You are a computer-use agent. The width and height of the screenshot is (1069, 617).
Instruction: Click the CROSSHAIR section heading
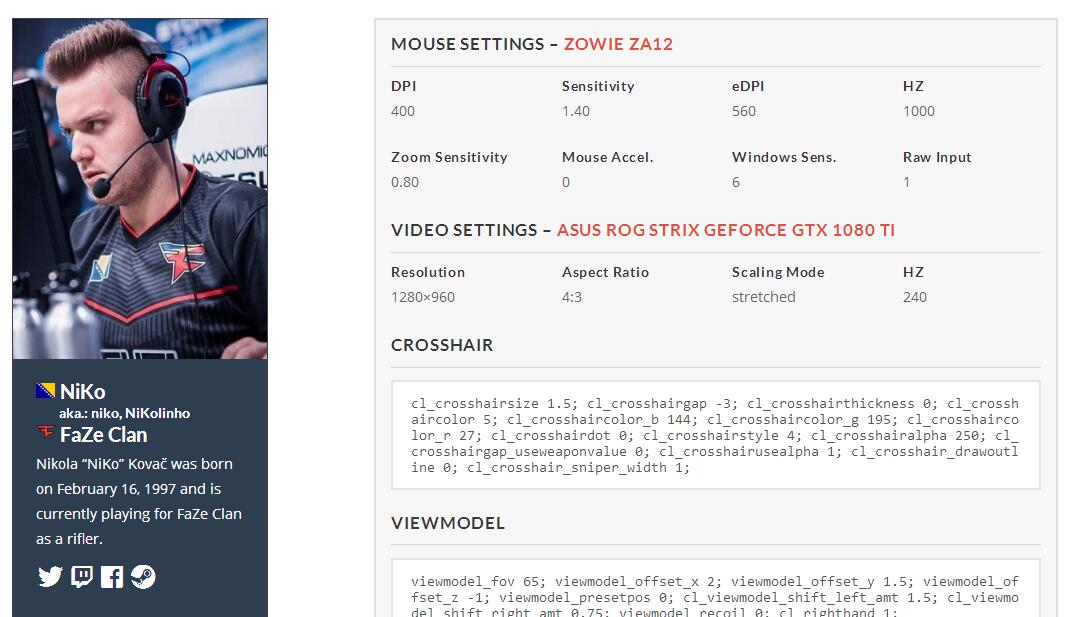coord(442,345)
